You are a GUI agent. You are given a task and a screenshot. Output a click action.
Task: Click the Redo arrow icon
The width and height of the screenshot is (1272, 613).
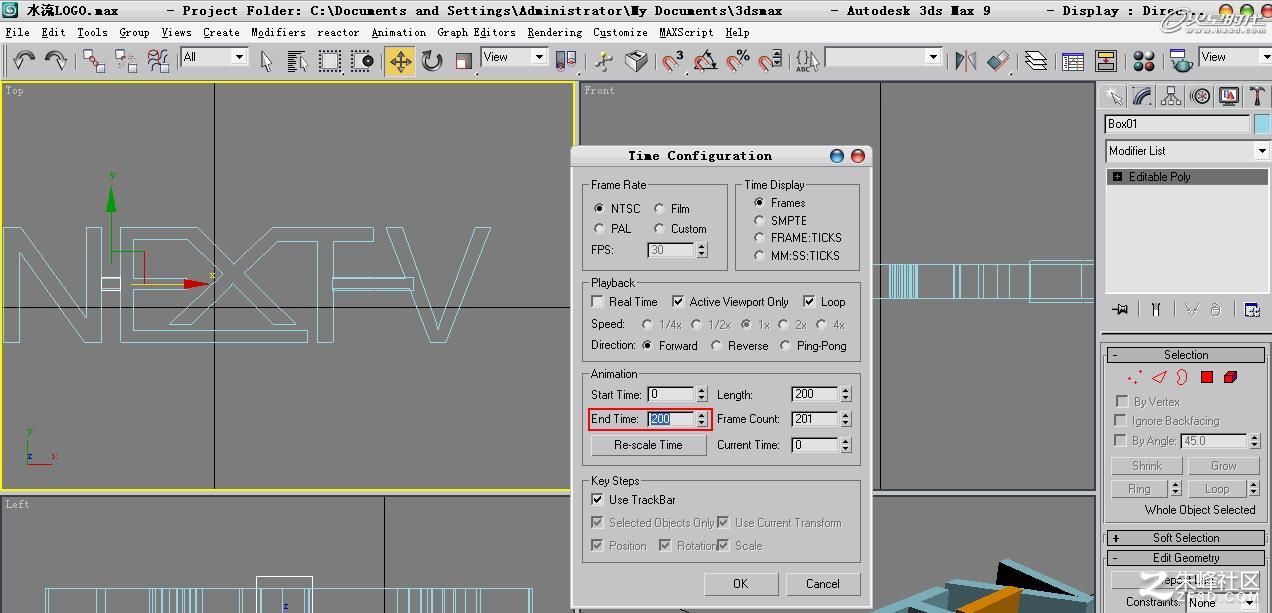point(56,60)
